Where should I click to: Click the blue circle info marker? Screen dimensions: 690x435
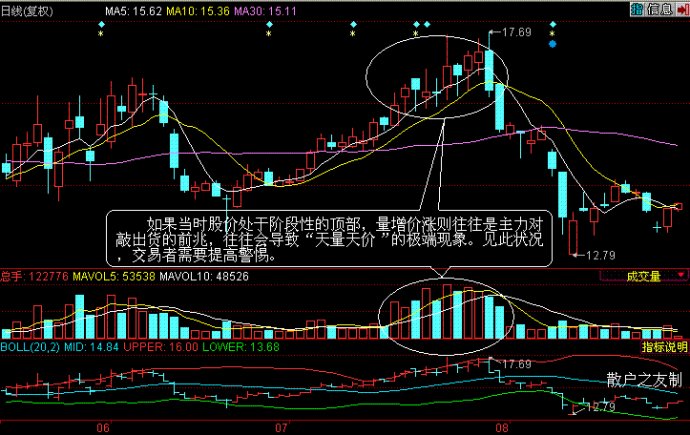(553, 44)
